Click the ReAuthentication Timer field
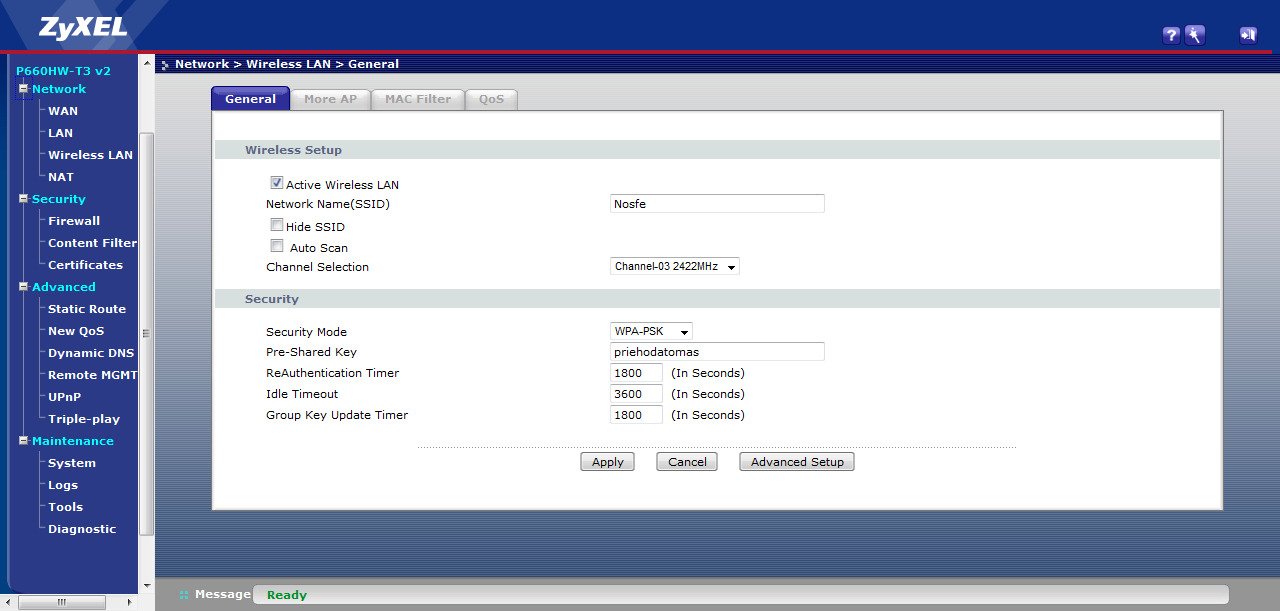The width and height of the screenshot is (1280, 611). pos(636,373)
